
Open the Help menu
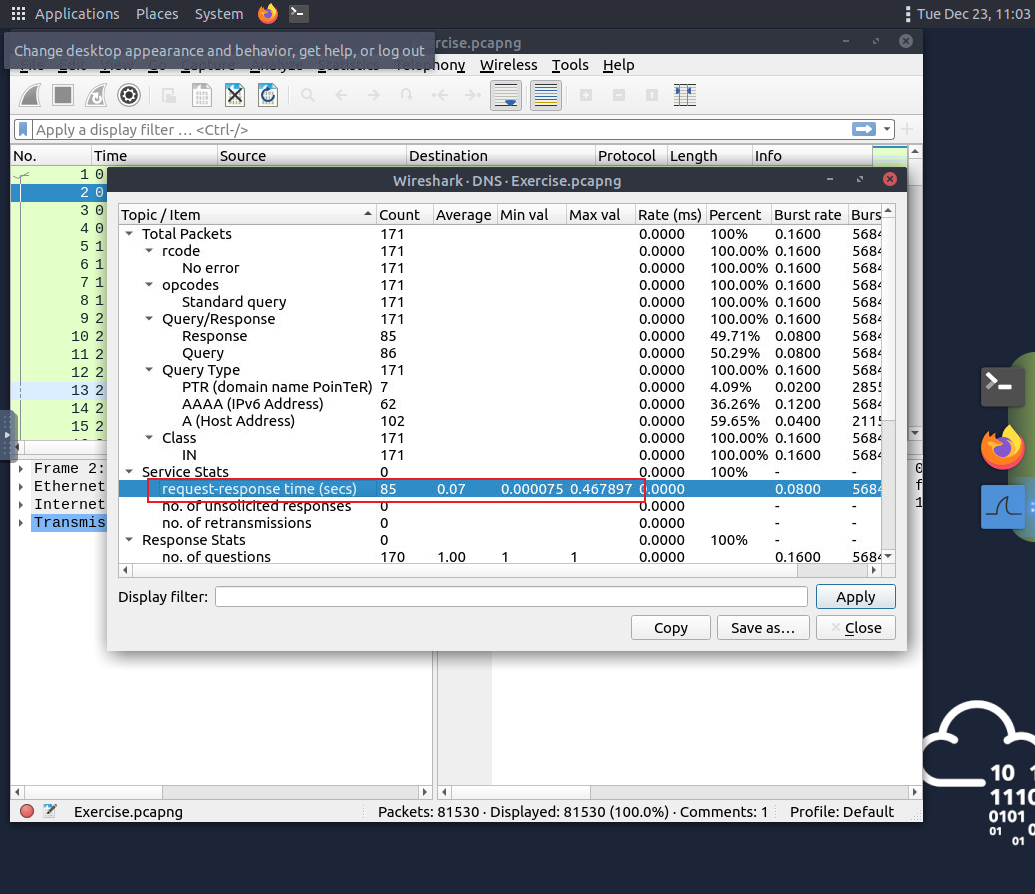pyautogui.click(x=618, y=65)
